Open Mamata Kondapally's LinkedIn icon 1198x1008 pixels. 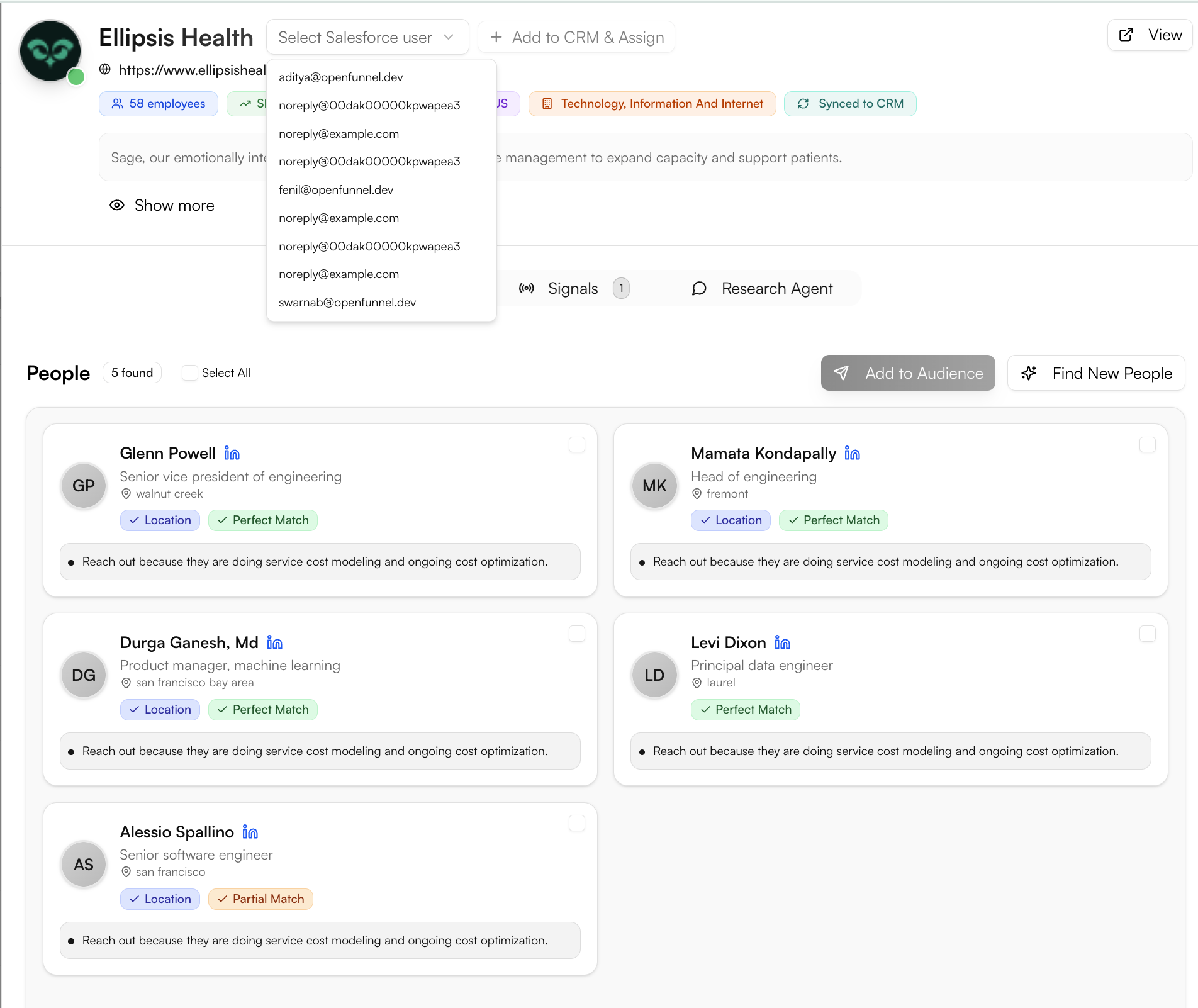point(852,454)
